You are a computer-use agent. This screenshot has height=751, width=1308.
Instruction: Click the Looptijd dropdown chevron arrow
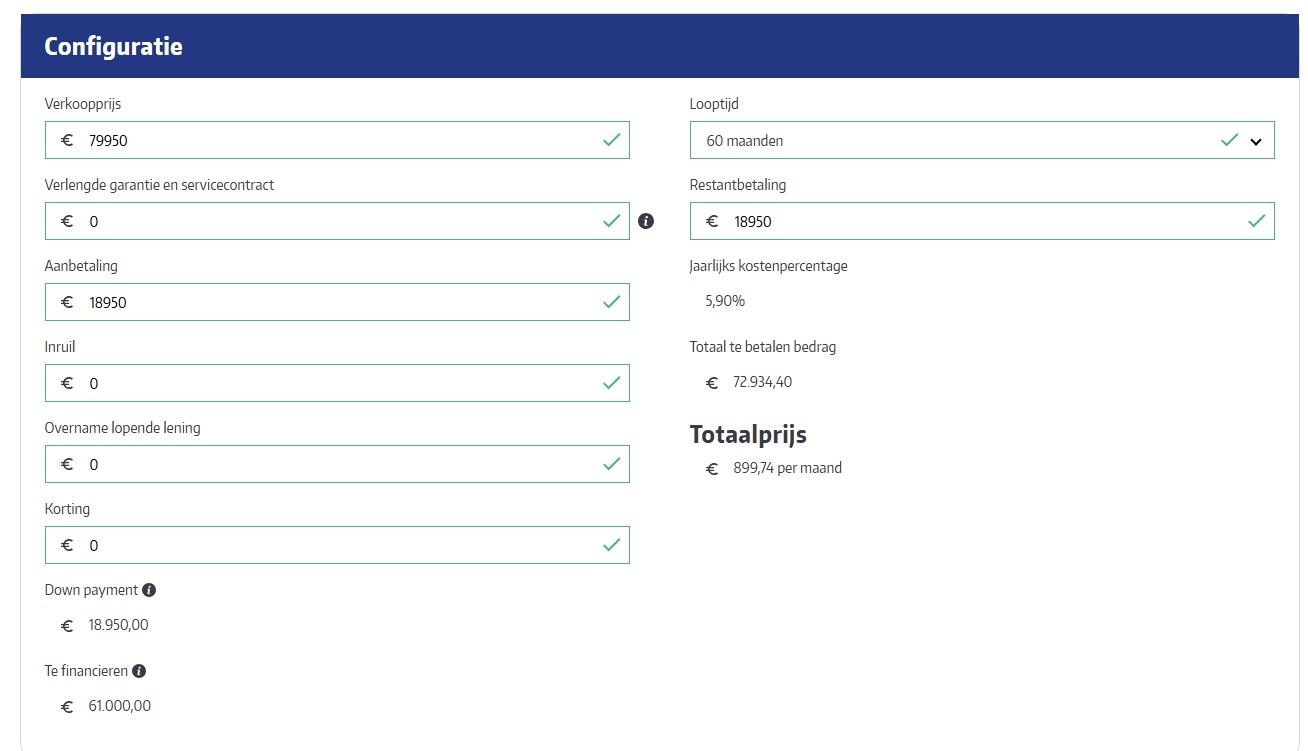[1256, 141]
